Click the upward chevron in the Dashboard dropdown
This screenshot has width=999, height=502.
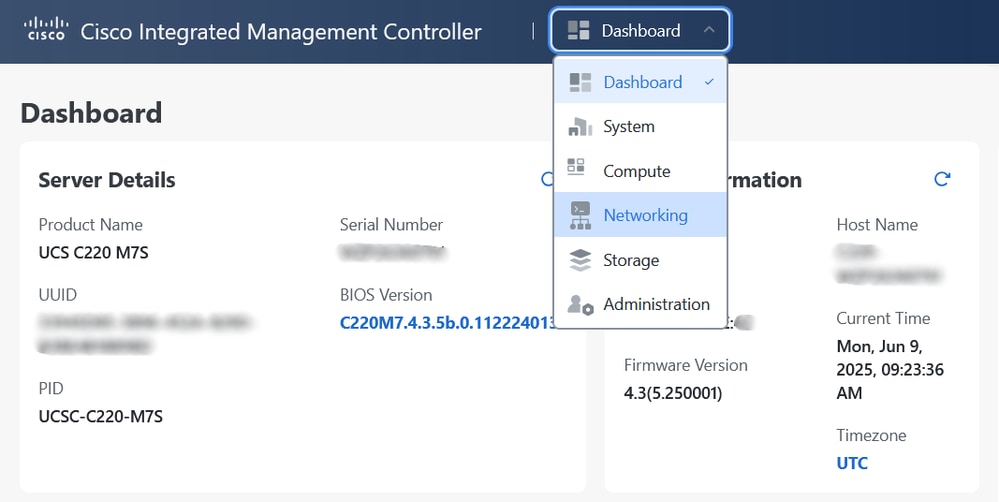click(709, 30)
